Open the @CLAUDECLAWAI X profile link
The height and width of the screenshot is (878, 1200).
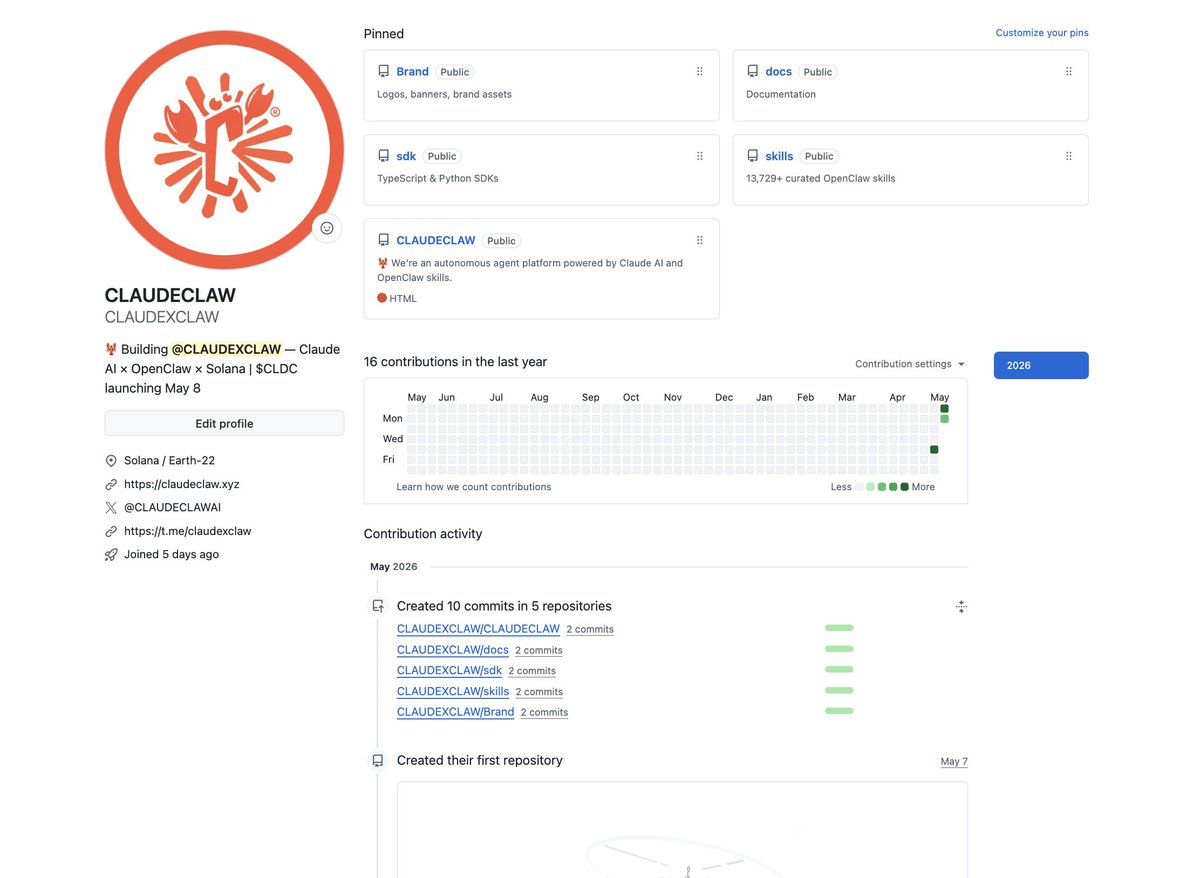[x=172, y=508]
